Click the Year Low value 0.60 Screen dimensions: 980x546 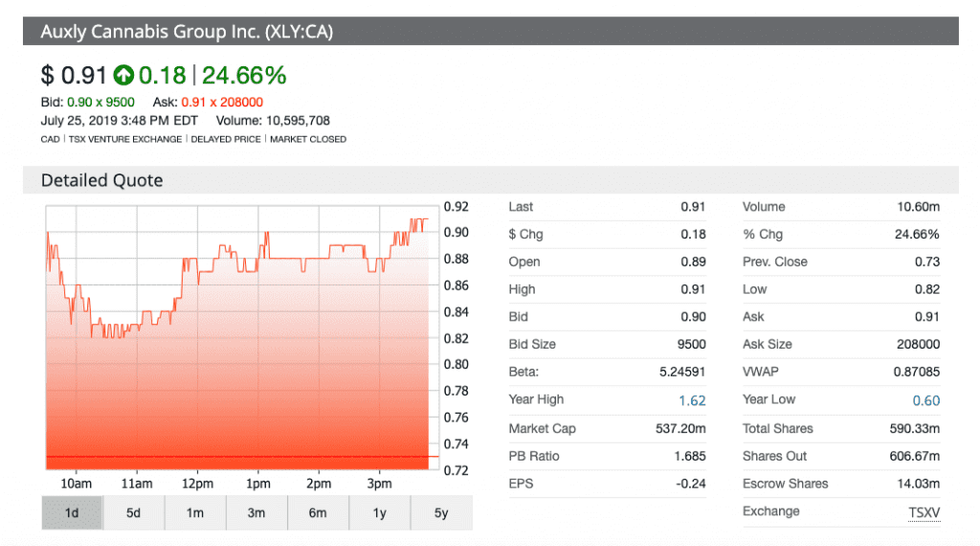click(925, 400)
